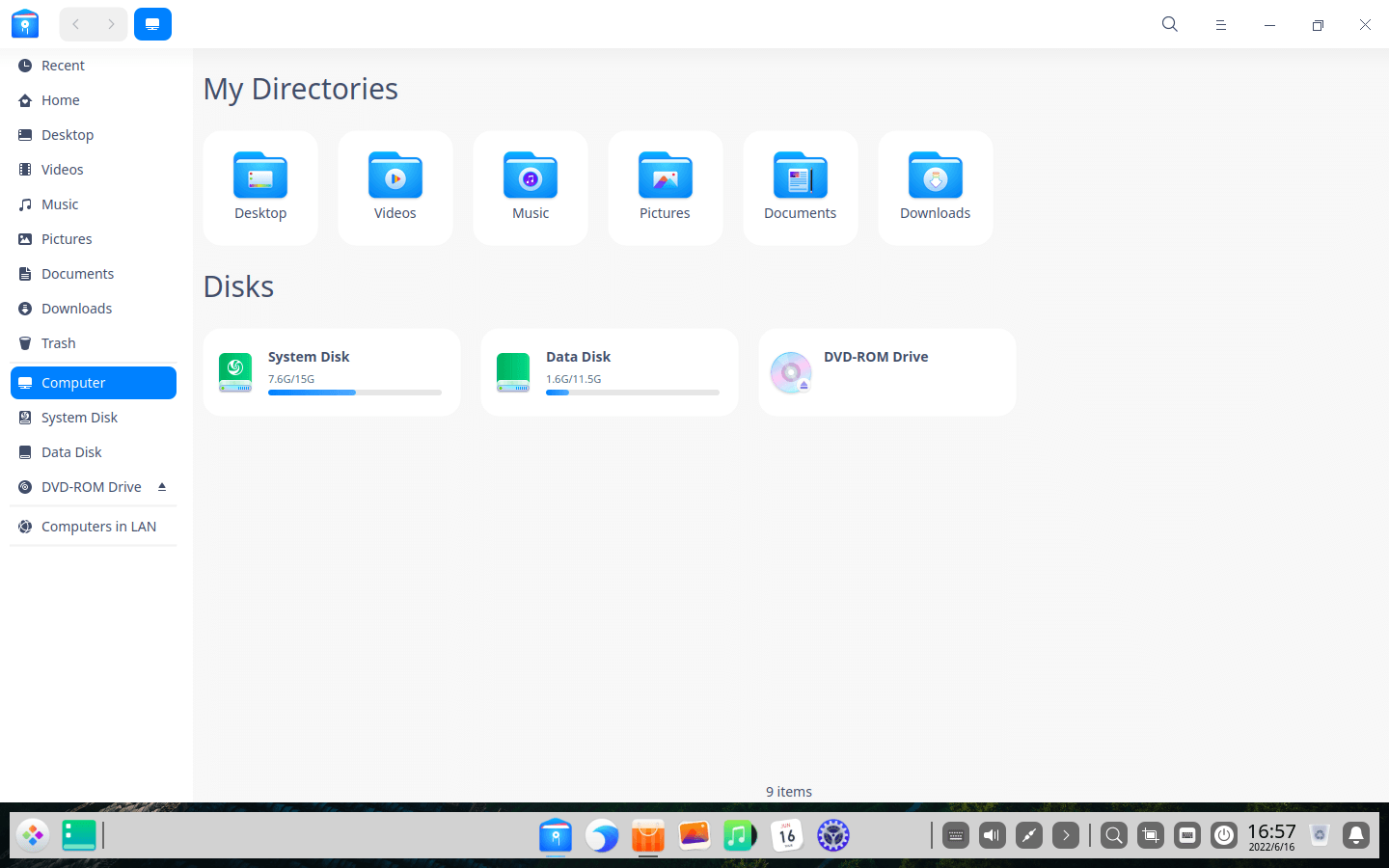
Task: Open Computers in LAN in the sidebar
Action: click(x=94, y=527)
